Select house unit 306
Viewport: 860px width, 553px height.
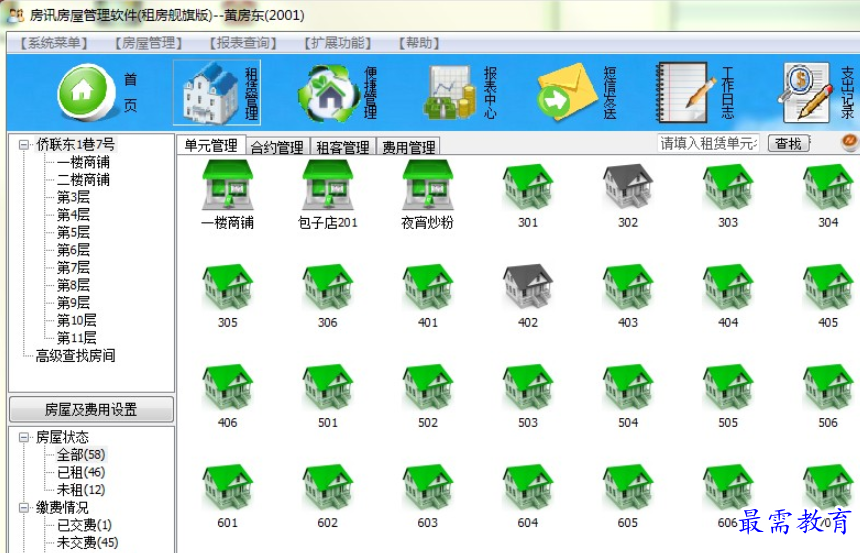[x=328, y=287]
